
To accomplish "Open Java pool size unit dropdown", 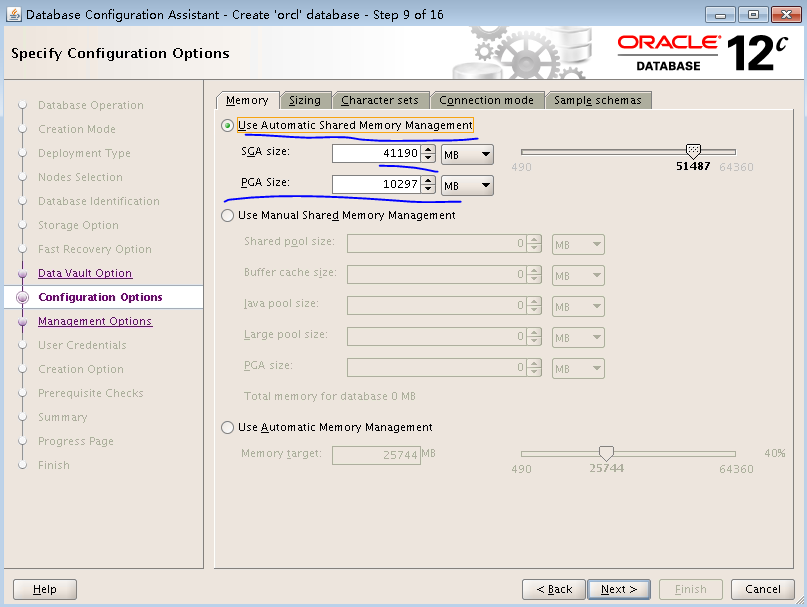I will click(578, 306).
